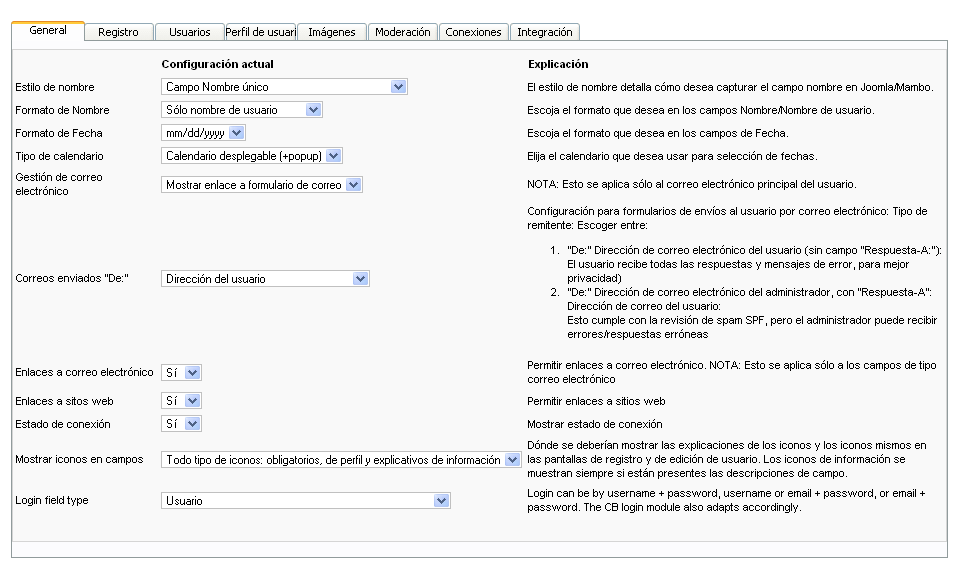
Task: Switch to the Moderación tab
Action: tap(402, 32)
